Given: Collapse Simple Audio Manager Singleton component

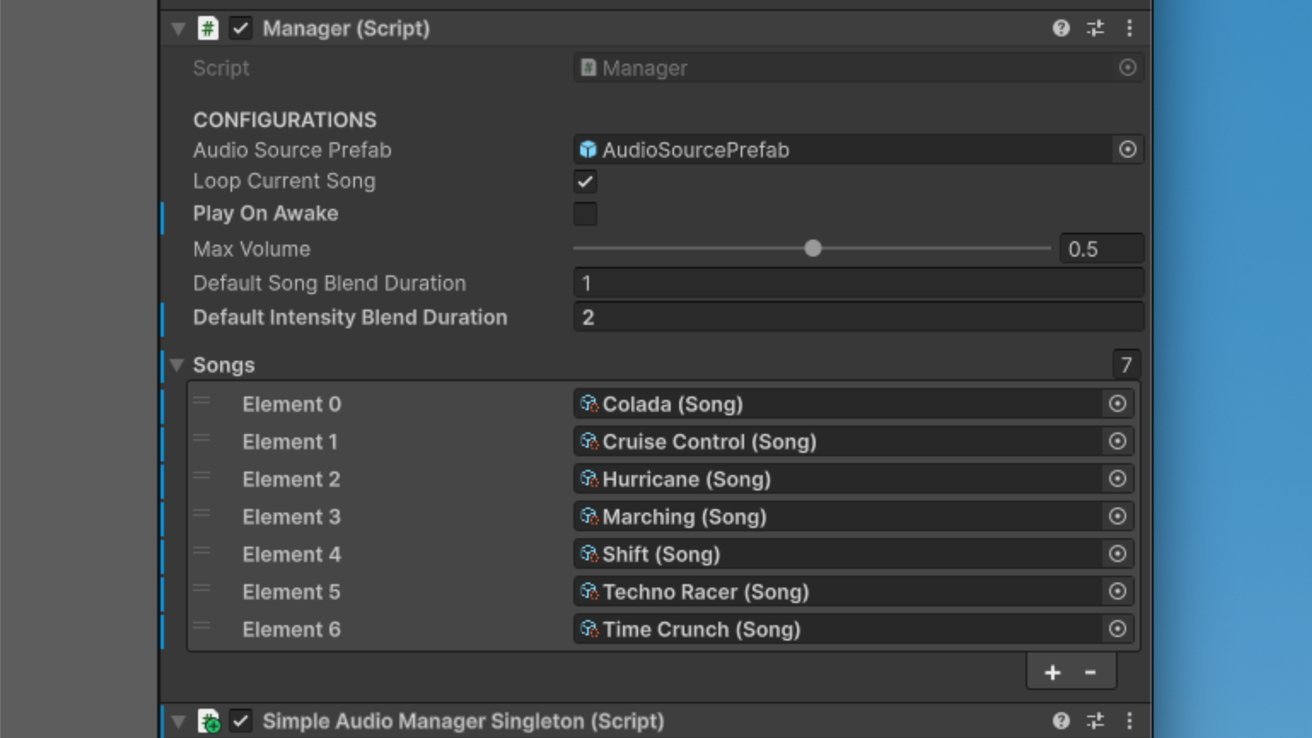Looking at the screenshot, I should (x=178, y=721).
